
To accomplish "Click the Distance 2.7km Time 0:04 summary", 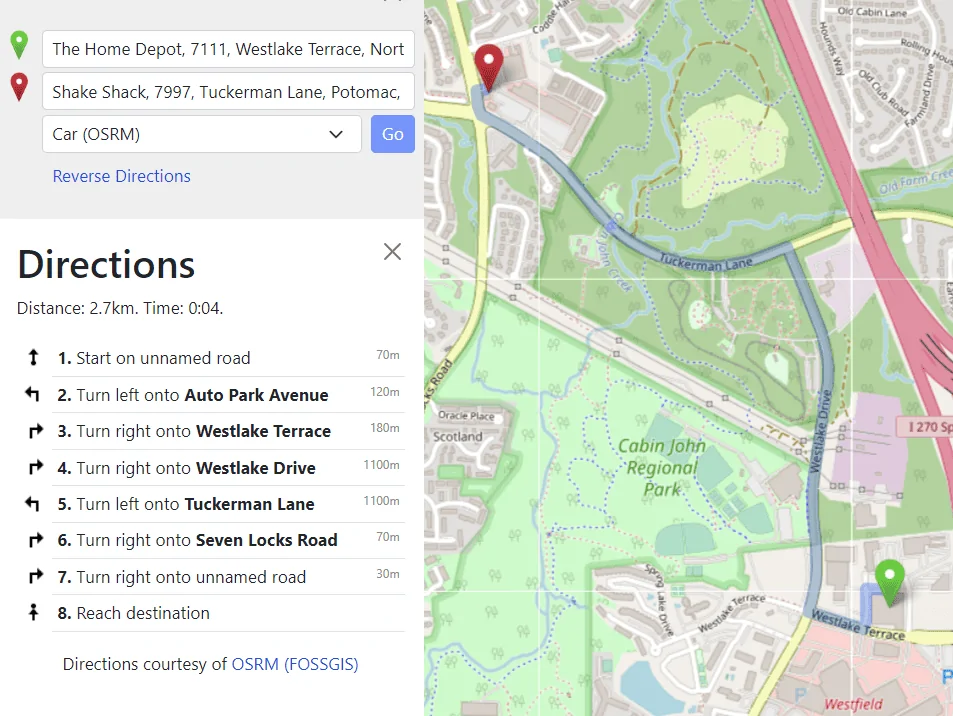I will pos(120,308).
